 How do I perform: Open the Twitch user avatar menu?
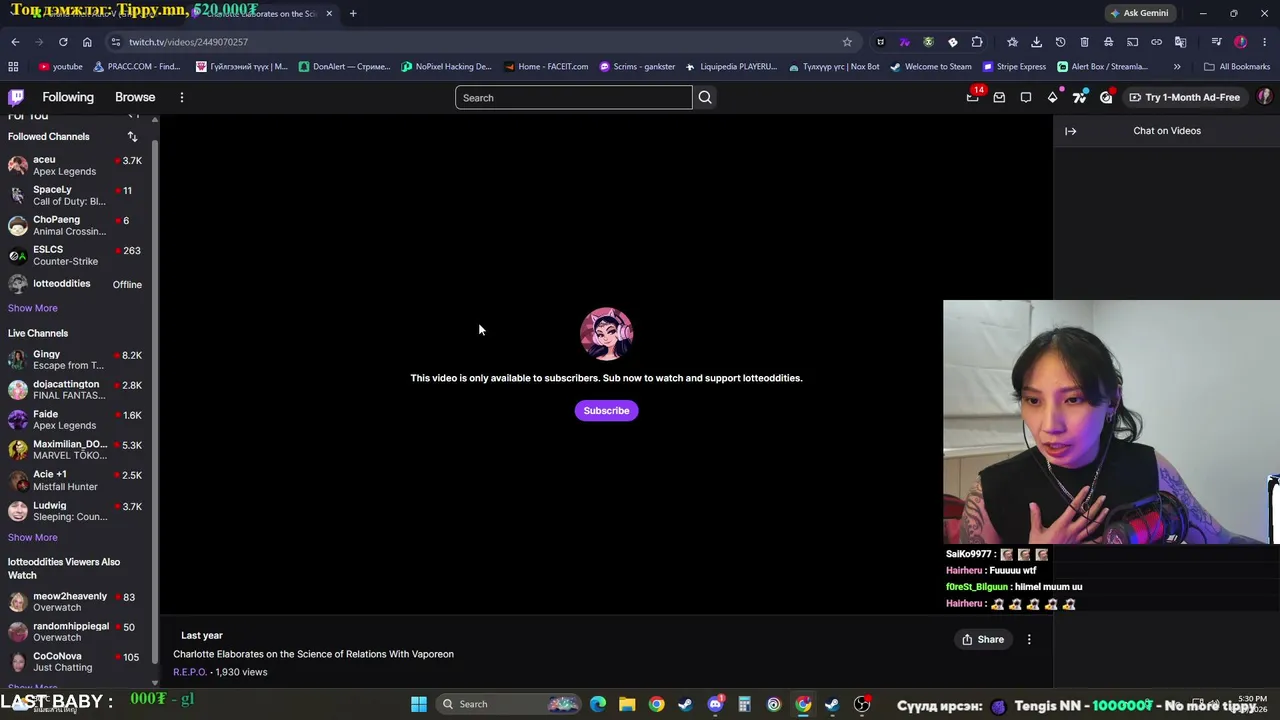point(1264,97)
